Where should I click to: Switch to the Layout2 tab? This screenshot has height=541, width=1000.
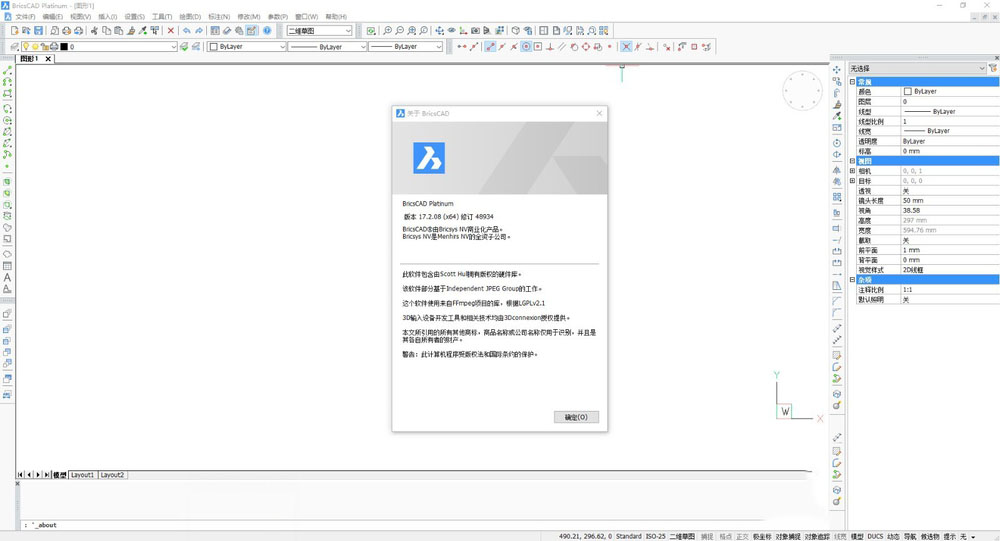point(112,475)
